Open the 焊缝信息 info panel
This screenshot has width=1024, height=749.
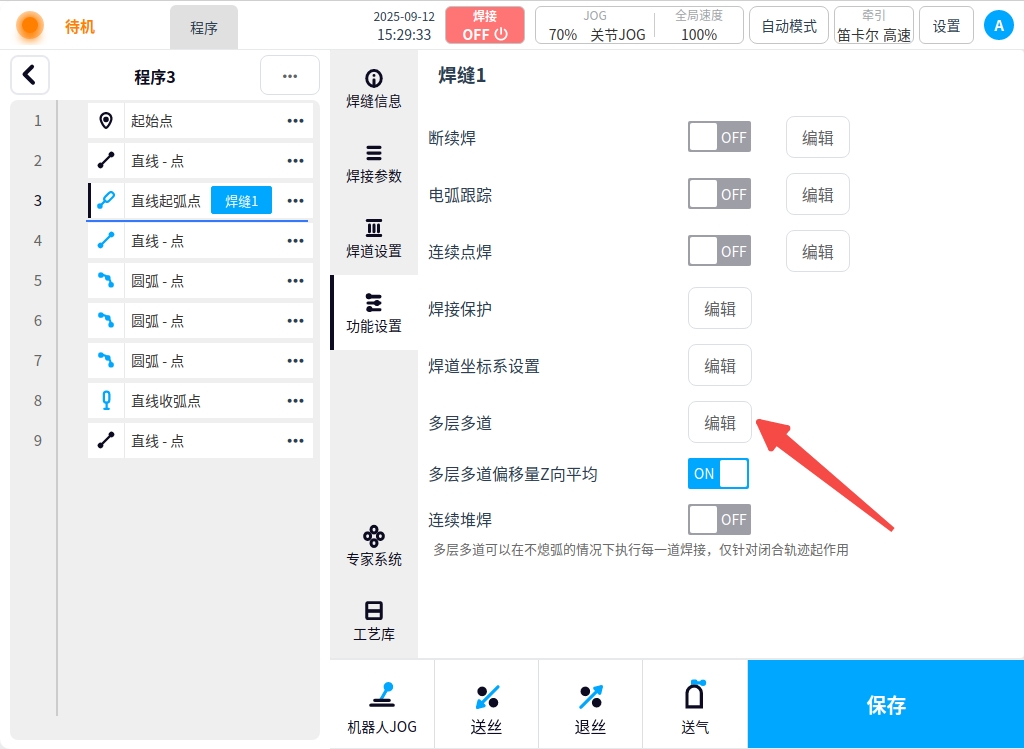(374, 88)
